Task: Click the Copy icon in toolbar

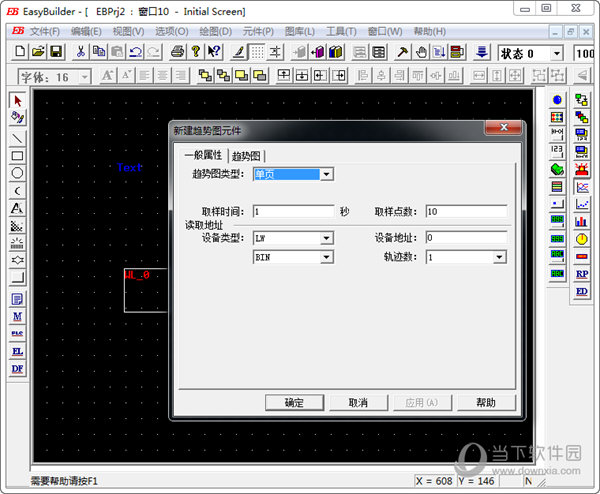Action: pos(99,52)
